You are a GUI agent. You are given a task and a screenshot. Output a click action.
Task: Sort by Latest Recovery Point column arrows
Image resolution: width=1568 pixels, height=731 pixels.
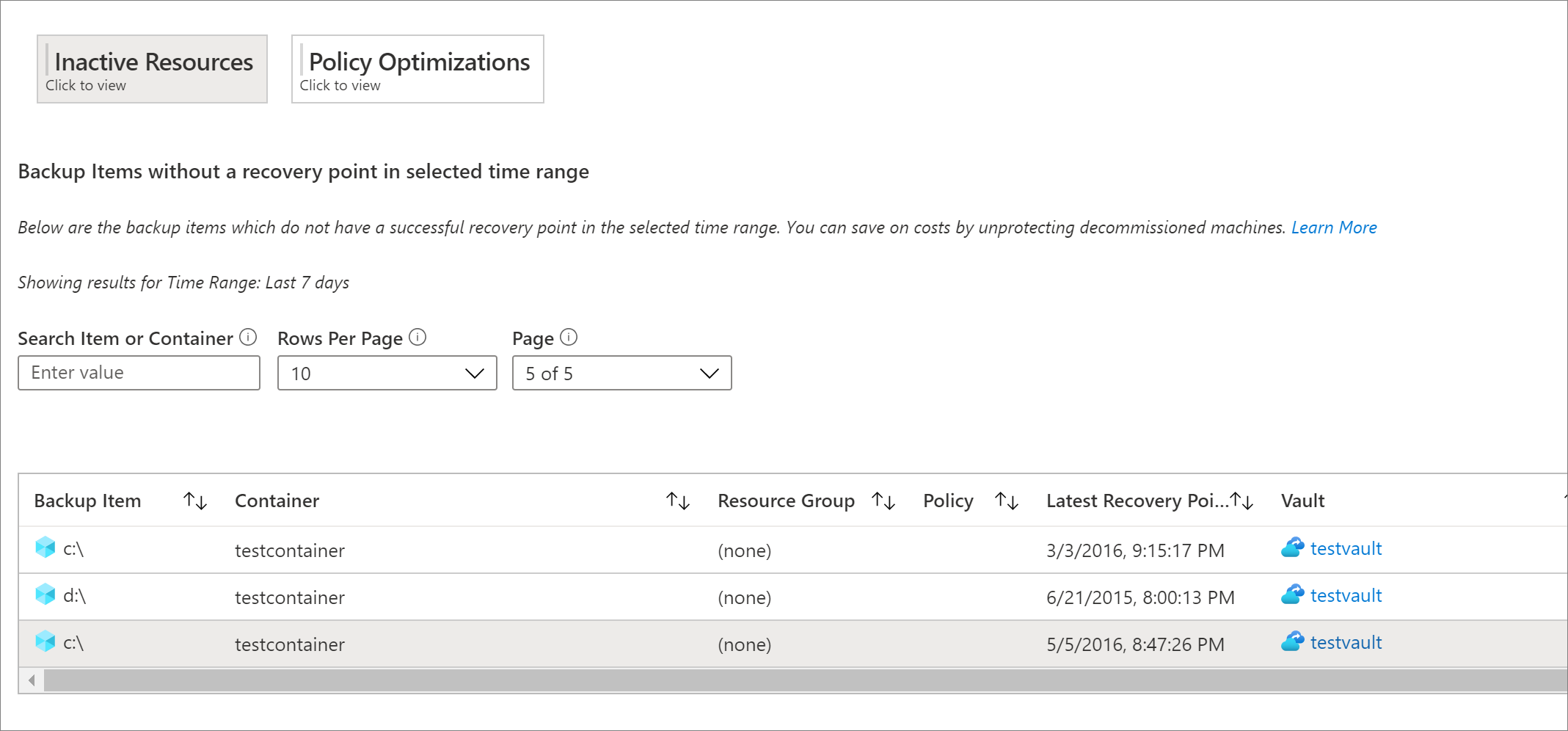(1242, 501)
